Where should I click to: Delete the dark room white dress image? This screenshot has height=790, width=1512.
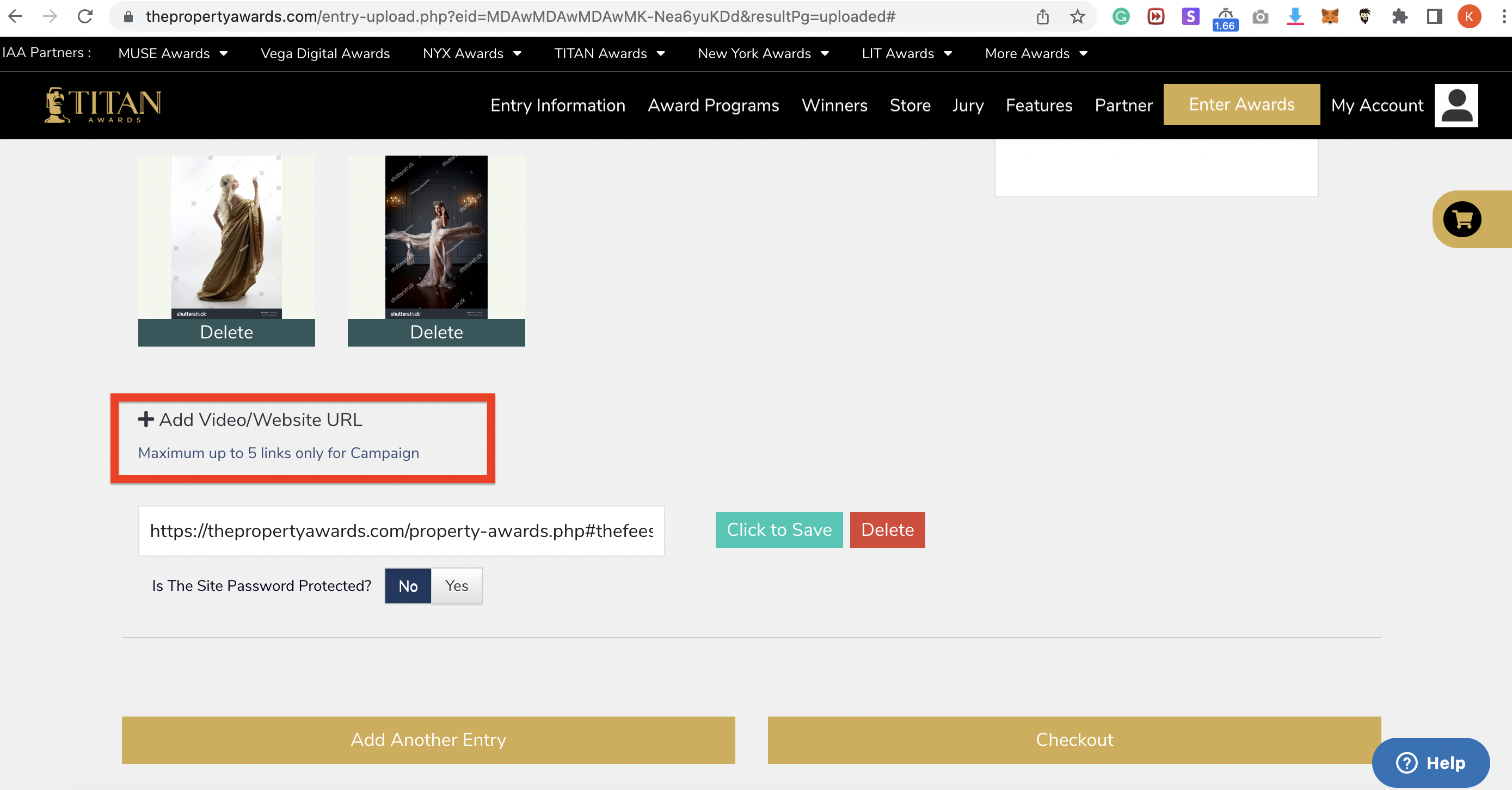[436, 332]
